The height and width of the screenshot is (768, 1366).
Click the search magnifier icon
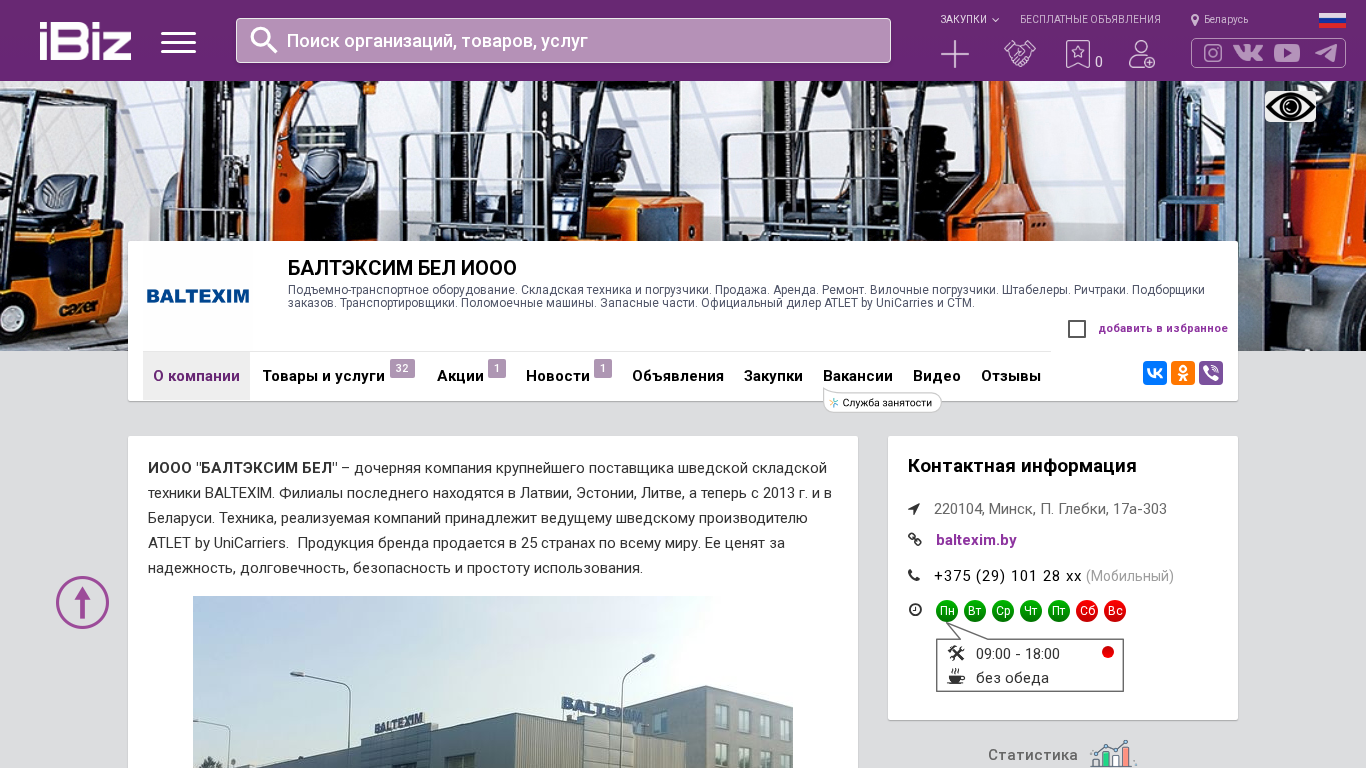coord(264,40)
